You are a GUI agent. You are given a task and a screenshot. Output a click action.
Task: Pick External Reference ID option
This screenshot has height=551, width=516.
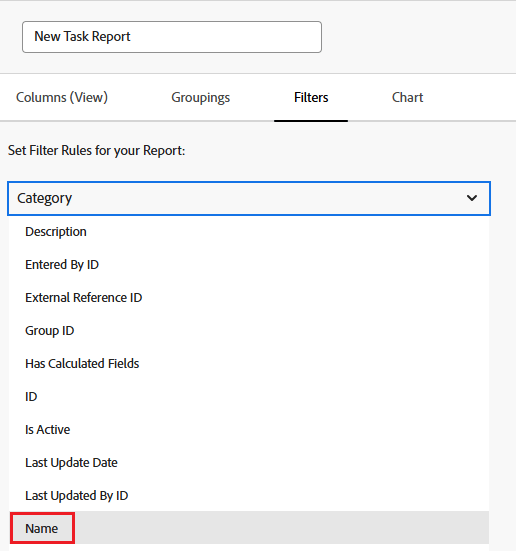(249, 298)
